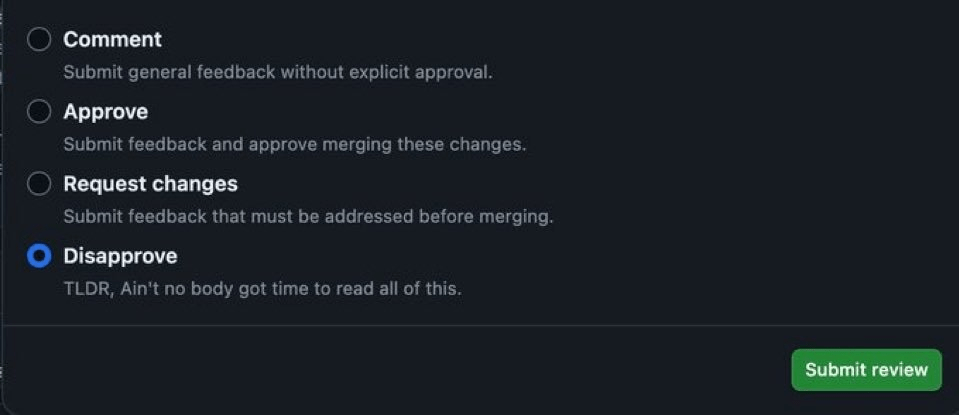Click the bold Disapprove label
The image size is (959, 415).
(120, 256)
